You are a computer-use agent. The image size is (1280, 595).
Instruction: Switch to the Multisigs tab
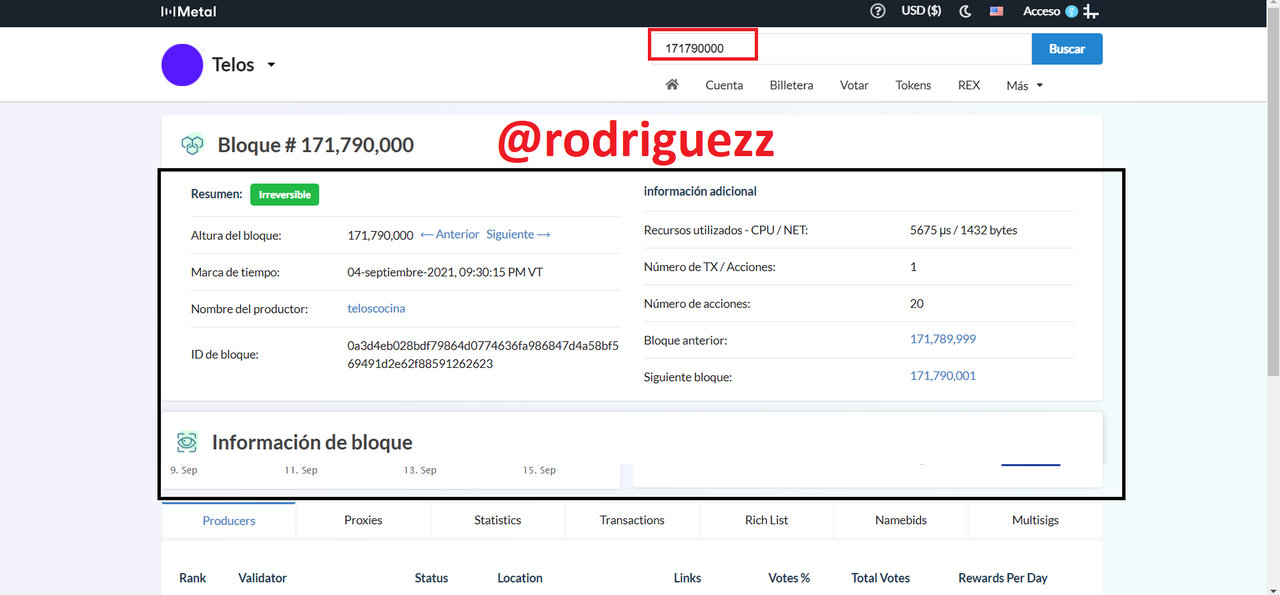pos(1035,520)
